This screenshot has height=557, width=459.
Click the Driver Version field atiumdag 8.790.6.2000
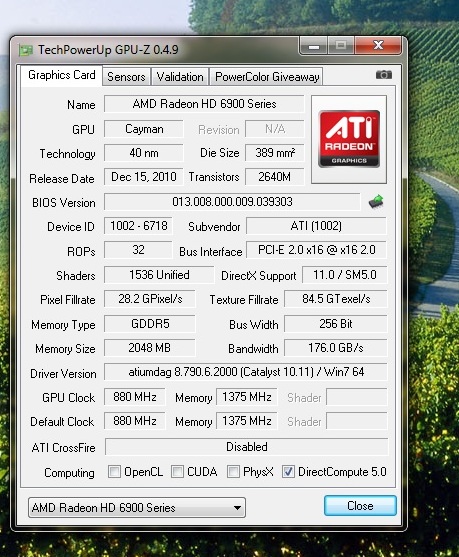(x=246, y=372)
